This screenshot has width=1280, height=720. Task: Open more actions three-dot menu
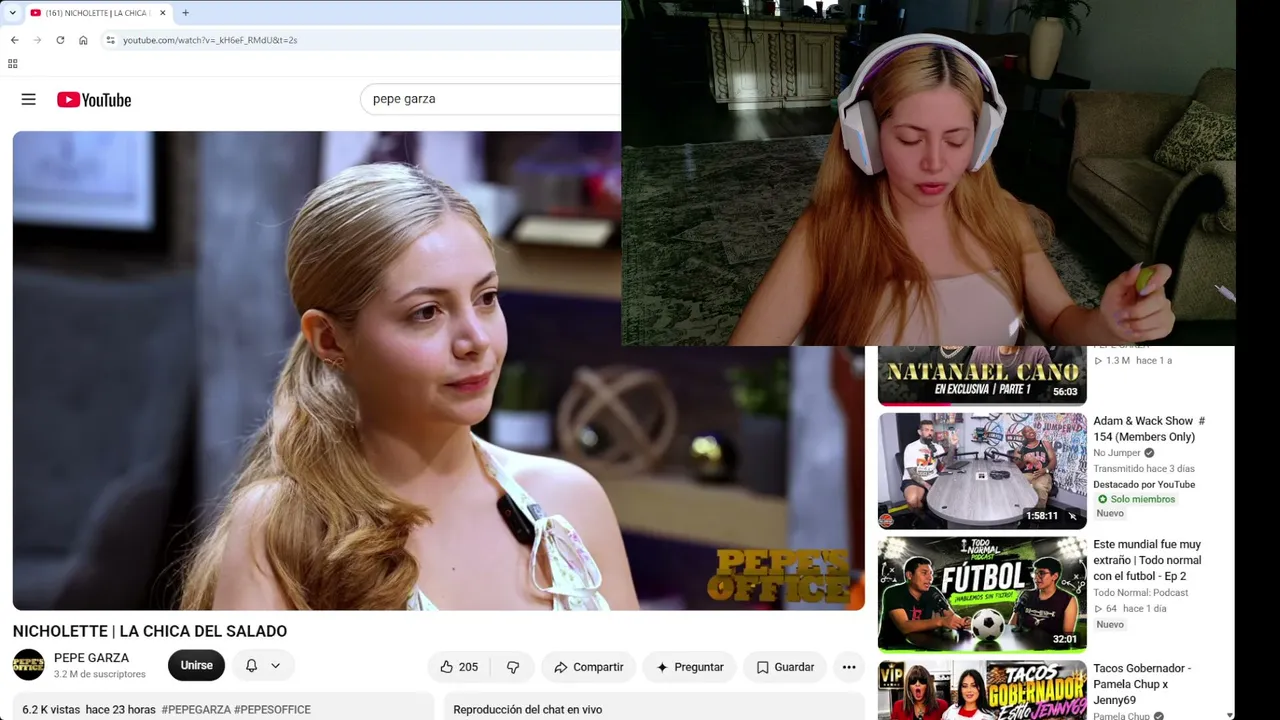click(x=849, y=667)
